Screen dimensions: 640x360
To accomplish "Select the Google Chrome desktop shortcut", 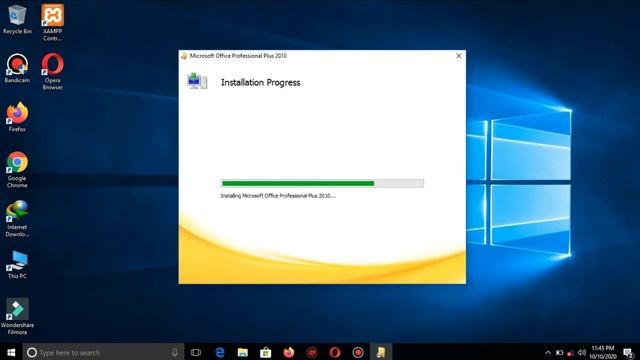I will pyautogui.click(x=17, y=169).
